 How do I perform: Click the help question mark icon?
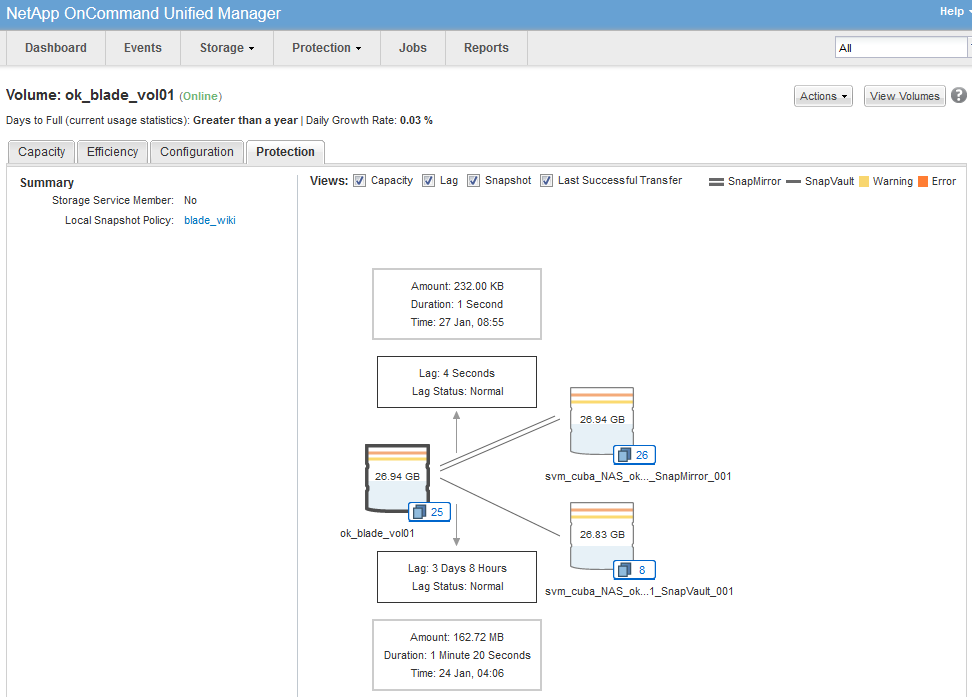tap(959, 96)
